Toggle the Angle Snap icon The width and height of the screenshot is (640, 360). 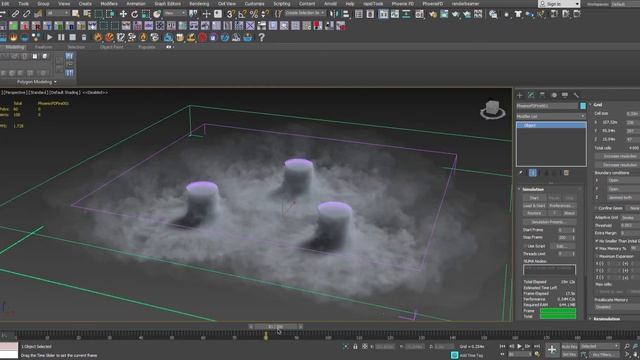pos(242,14)
